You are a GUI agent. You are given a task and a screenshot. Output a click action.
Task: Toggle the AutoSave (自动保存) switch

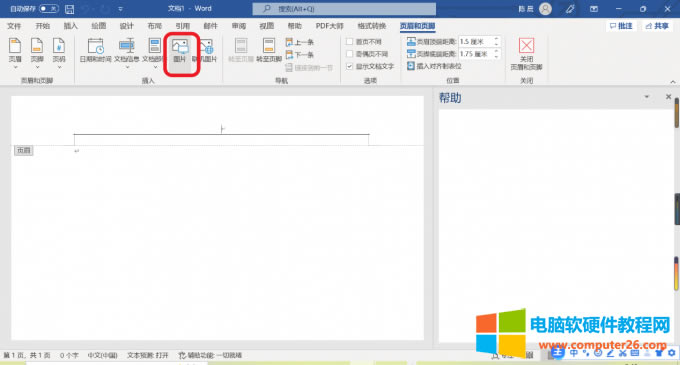(x=49, y=9)
